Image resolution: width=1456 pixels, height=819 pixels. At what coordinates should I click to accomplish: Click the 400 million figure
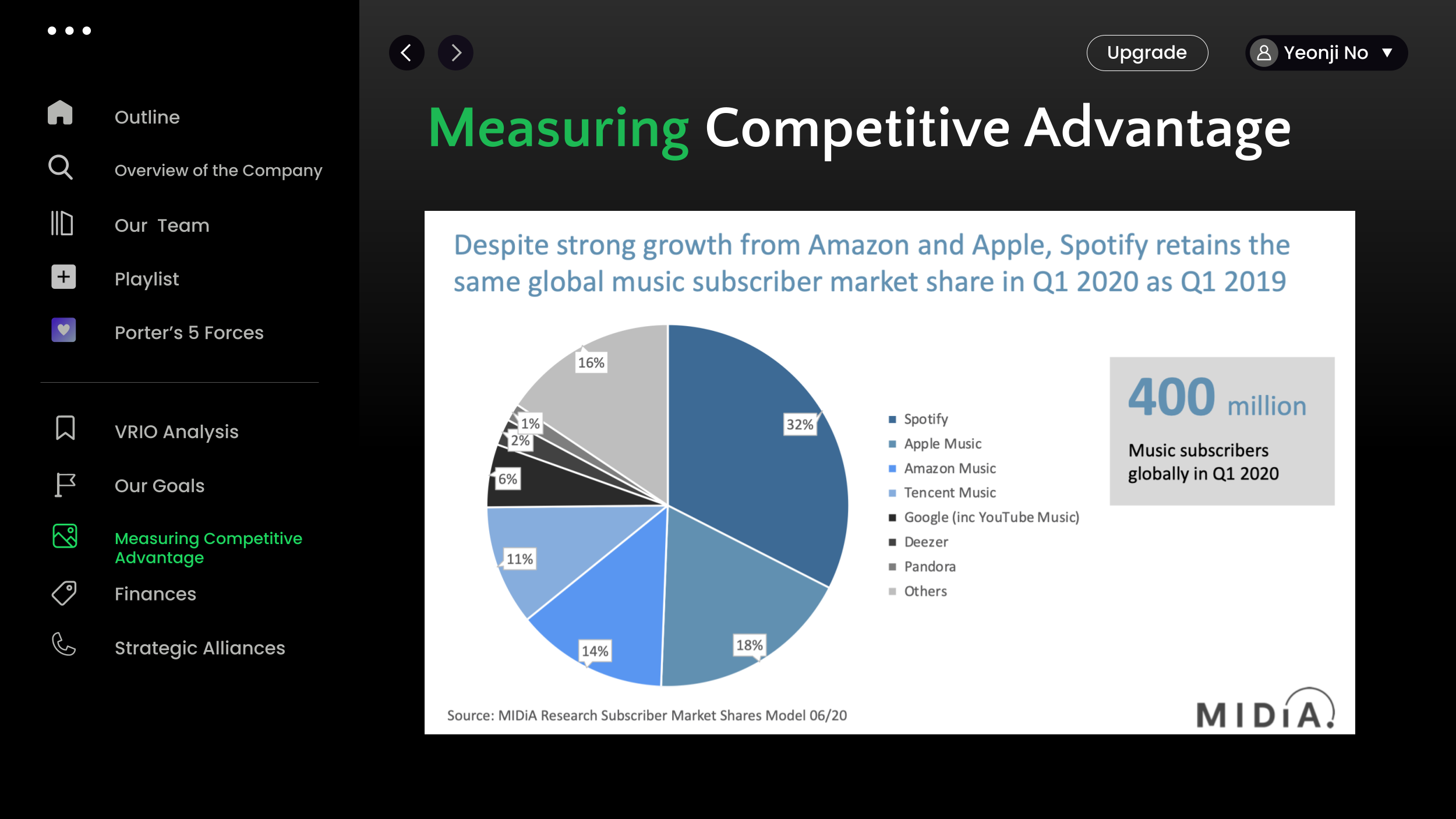coord(1217,397)
